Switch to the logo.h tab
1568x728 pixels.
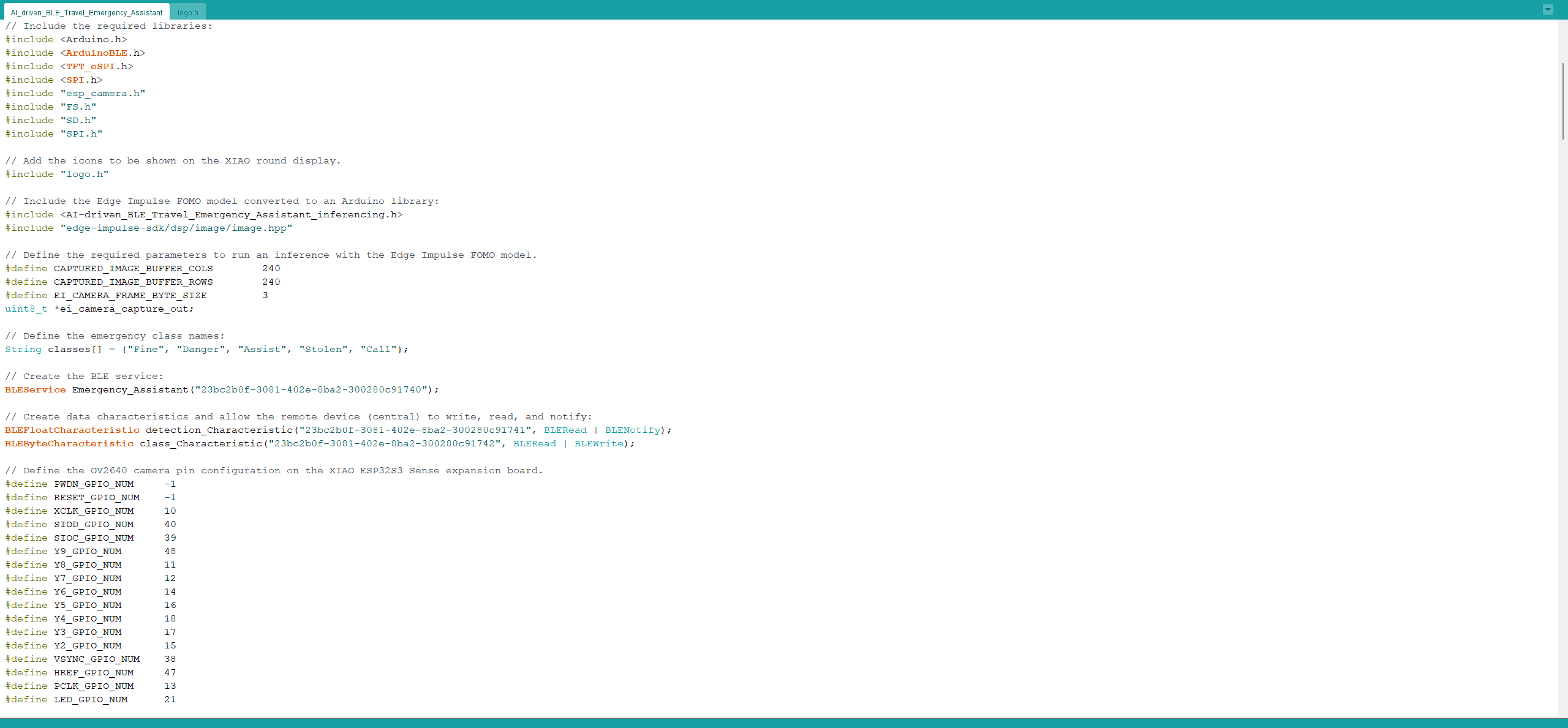pyautogui.click(x=189, y=12)
